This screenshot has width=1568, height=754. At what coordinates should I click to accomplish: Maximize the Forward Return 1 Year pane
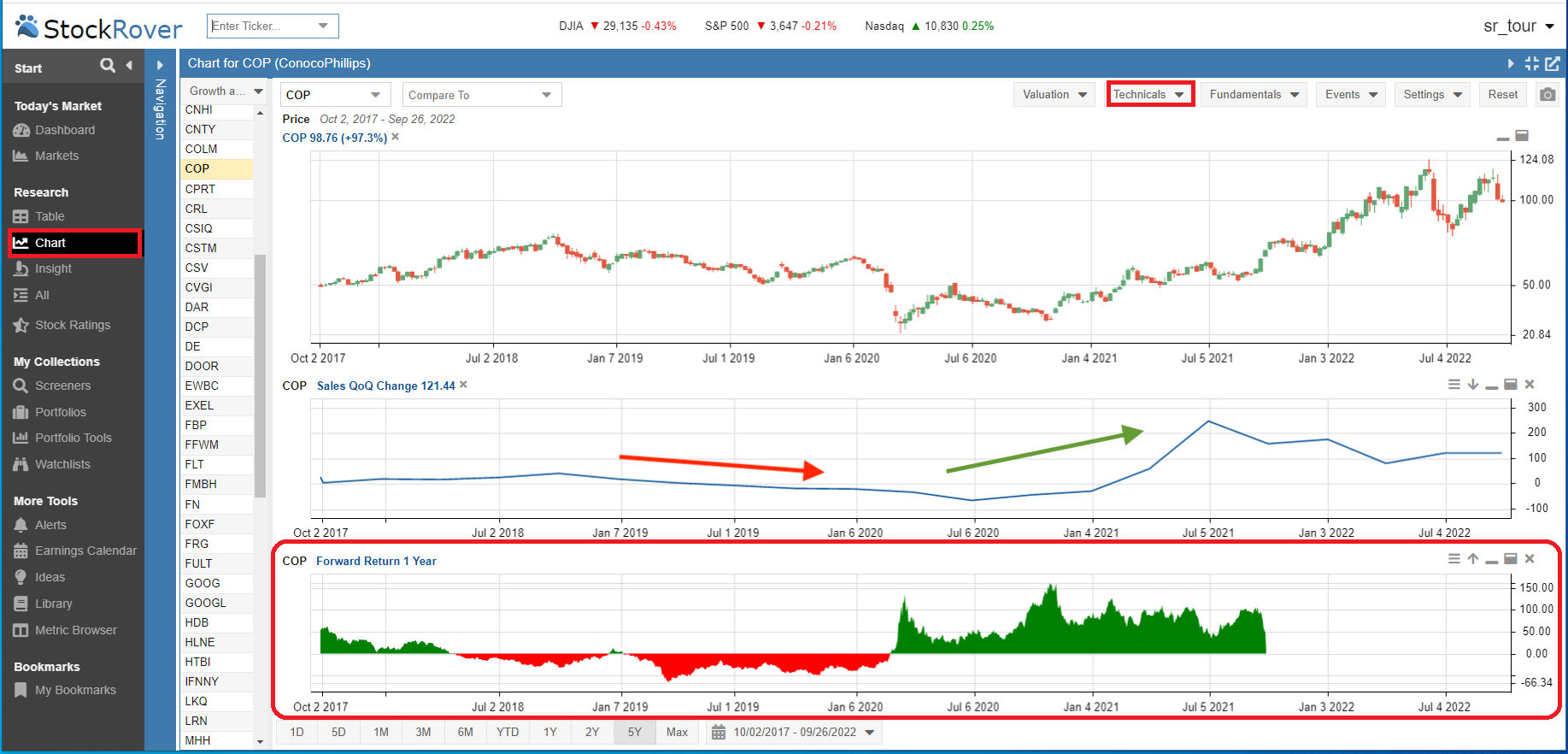1511,559
